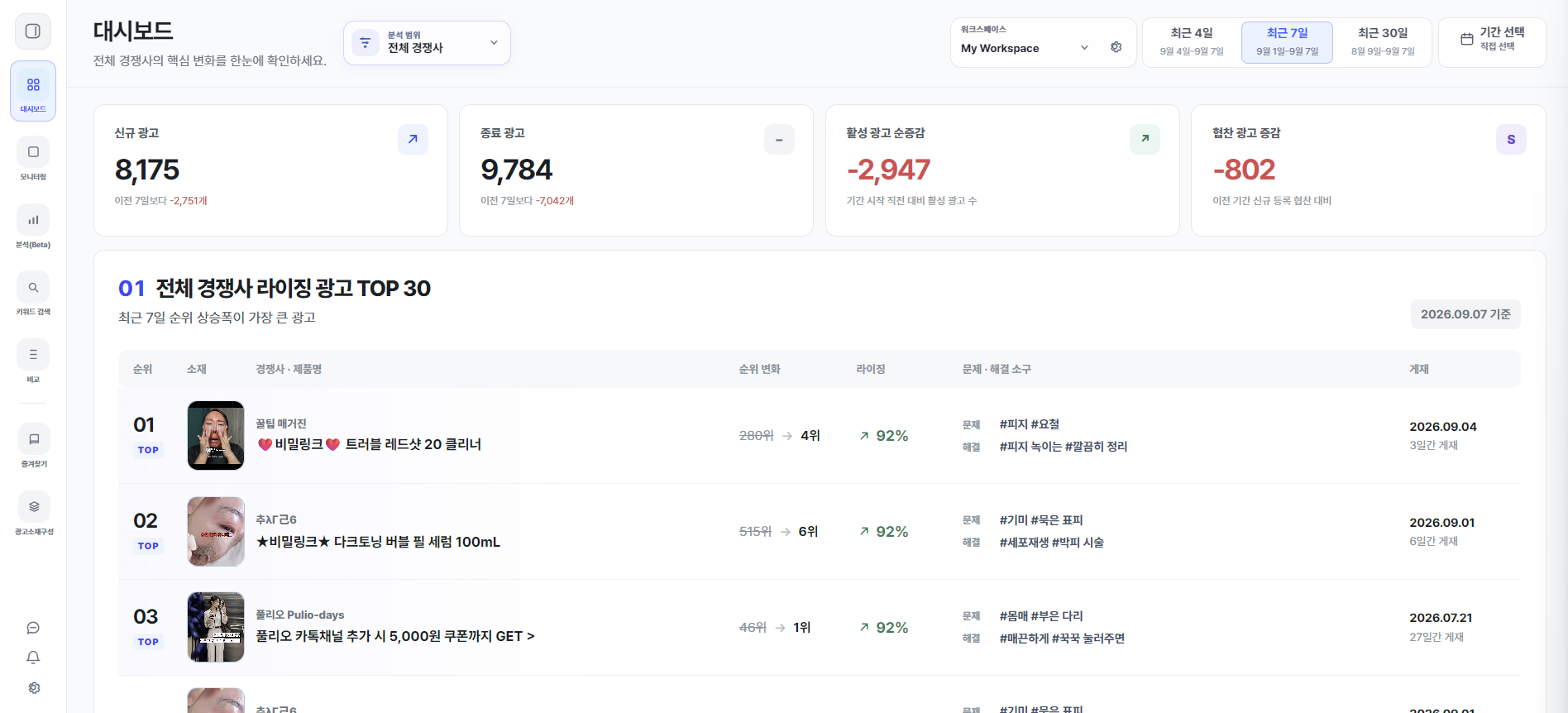Toggle the sidebar collapse icon
1568x713 pixels.
click(x=33, y=31)
